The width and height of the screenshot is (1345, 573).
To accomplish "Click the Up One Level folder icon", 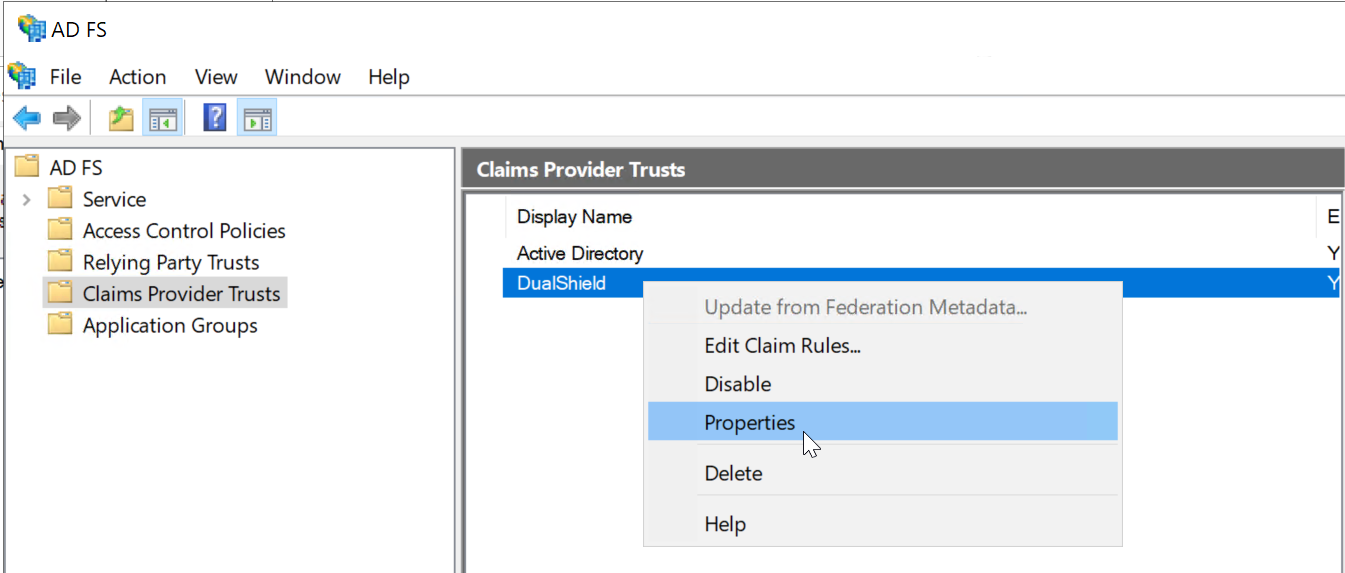I will pyautogui.click(x=121, y=119).
